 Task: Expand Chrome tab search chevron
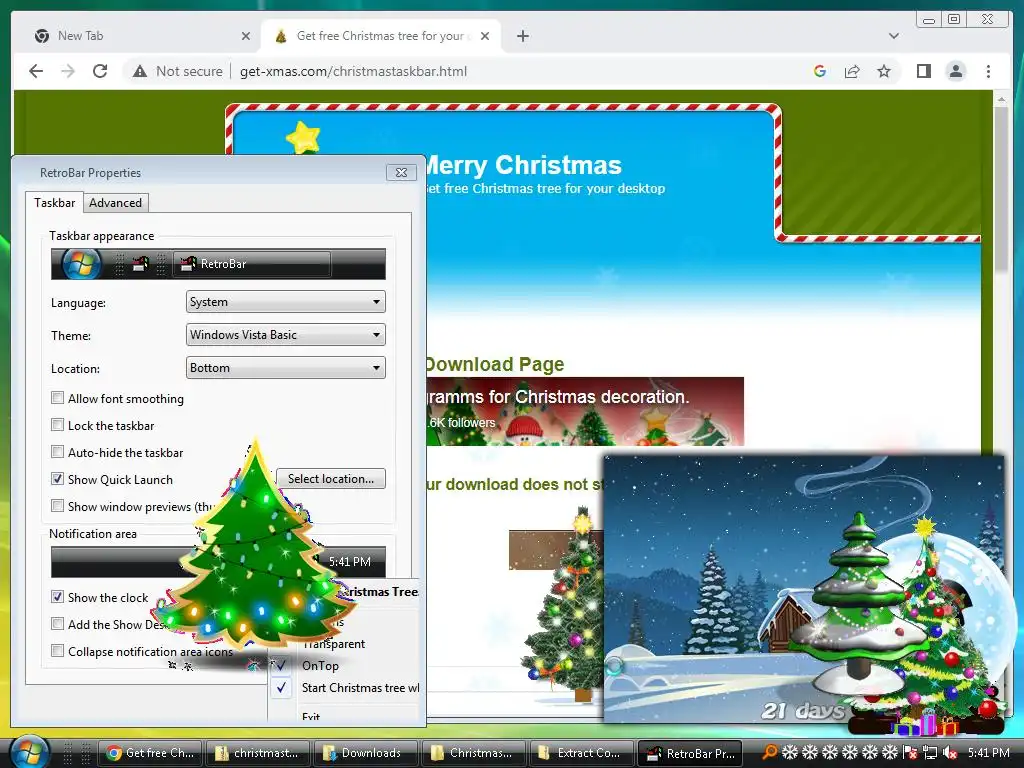click(894, 36)
